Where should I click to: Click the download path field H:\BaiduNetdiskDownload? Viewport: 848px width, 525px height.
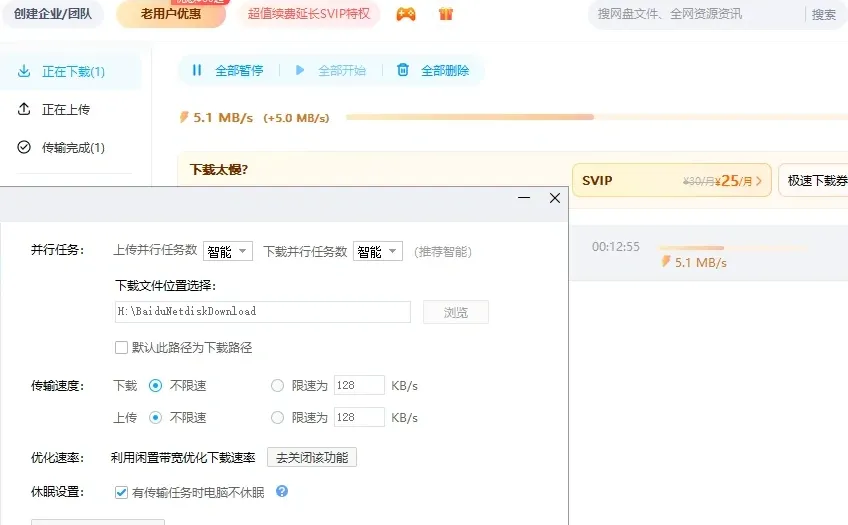click(263, 312)
